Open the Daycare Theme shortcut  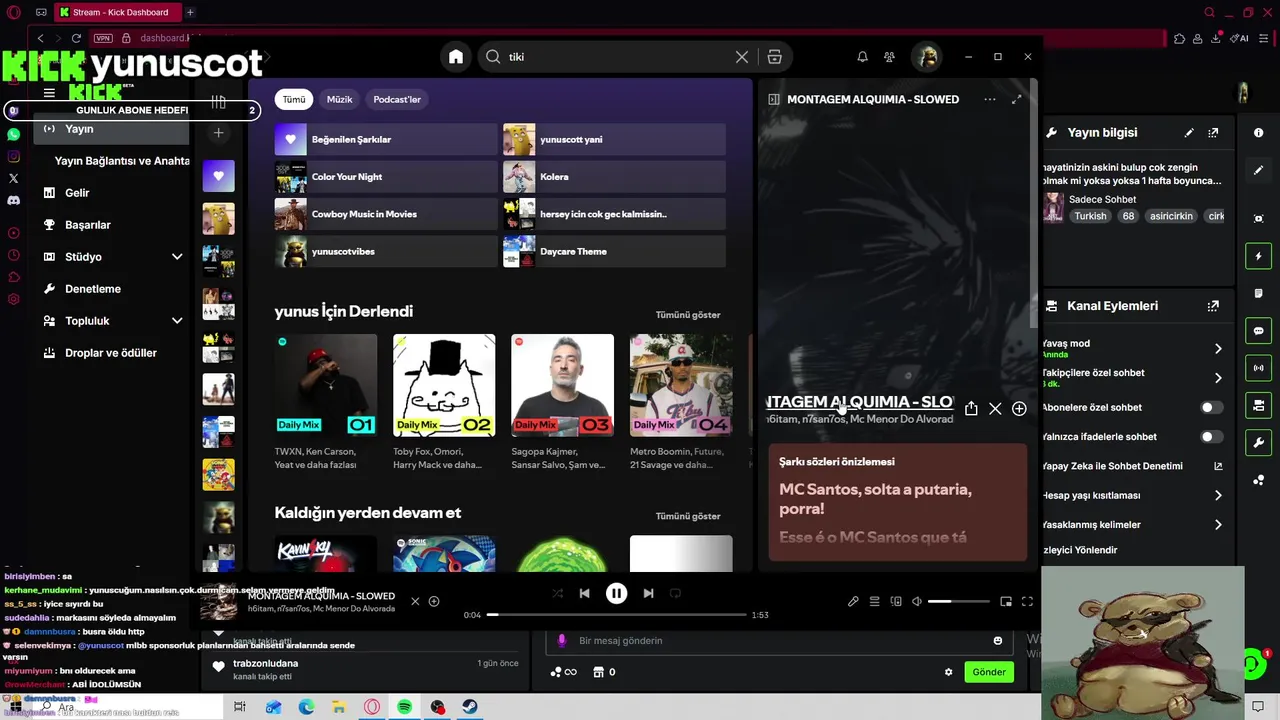614,251
